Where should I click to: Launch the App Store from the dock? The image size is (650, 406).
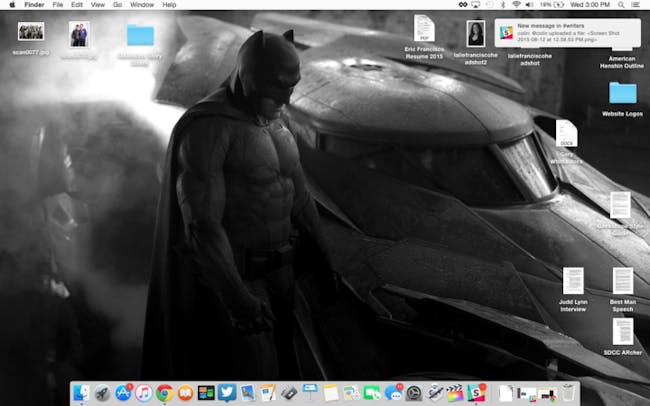point(123,393)
